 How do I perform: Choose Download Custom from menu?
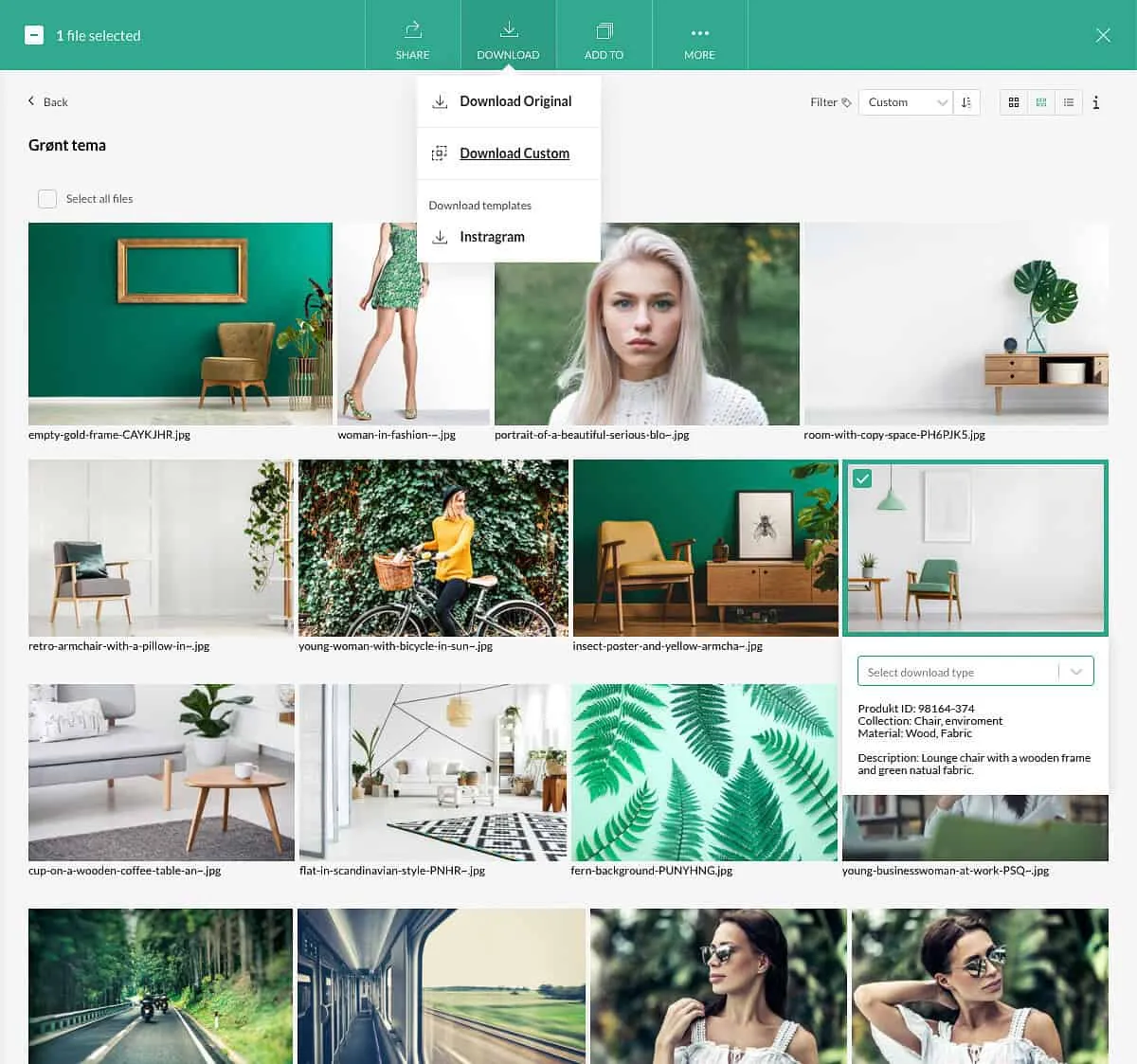[x=509, y=153]
